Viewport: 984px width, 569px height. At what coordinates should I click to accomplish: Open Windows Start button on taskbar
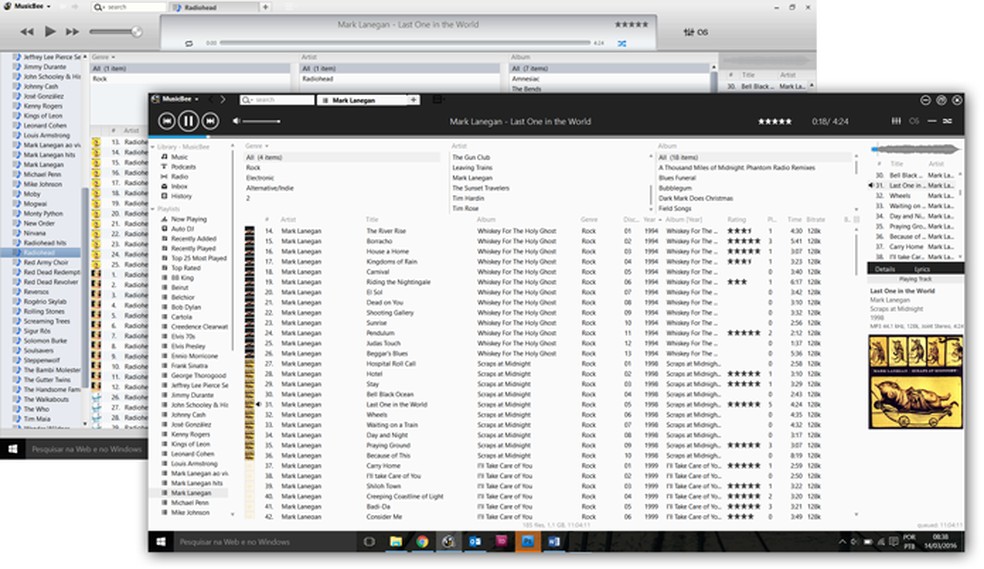click(x=161, y=542)
